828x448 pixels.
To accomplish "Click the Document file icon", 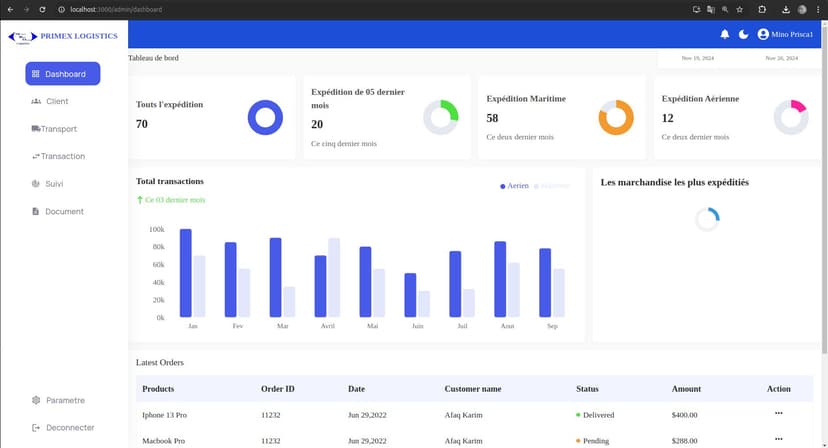I will [36, 212].
